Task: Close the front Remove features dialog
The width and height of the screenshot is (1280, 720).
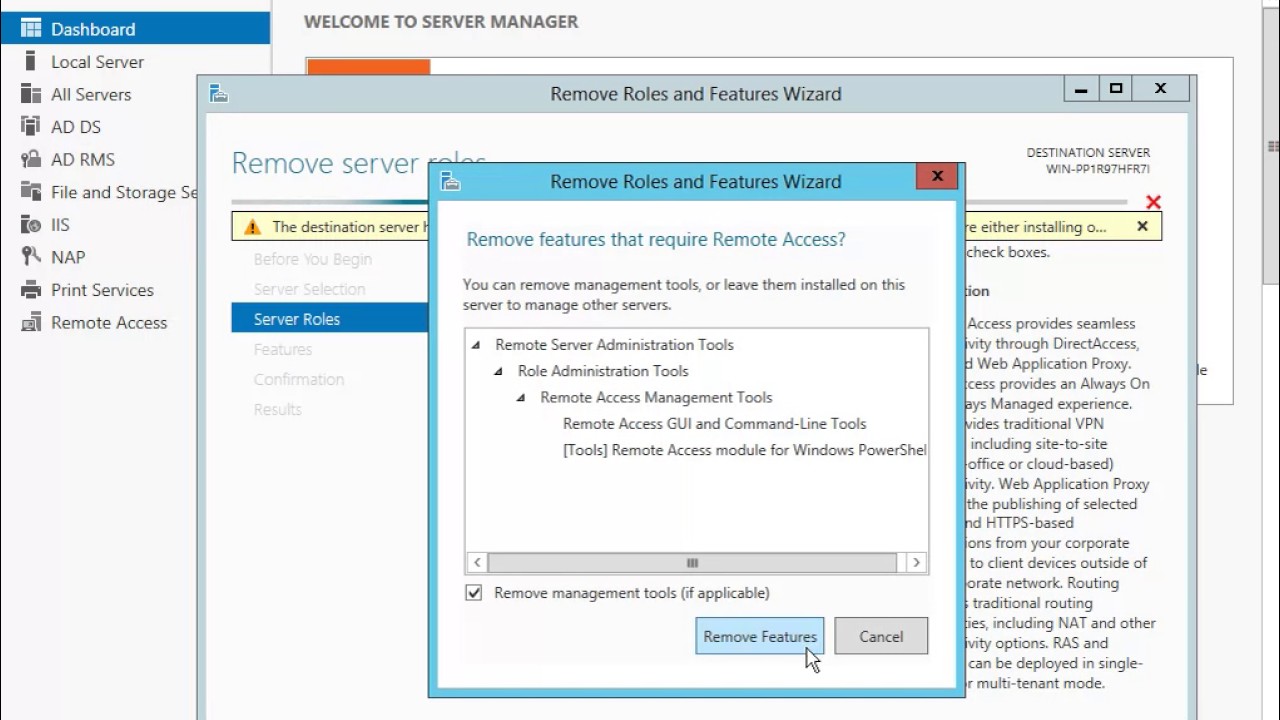Action: 937,177
